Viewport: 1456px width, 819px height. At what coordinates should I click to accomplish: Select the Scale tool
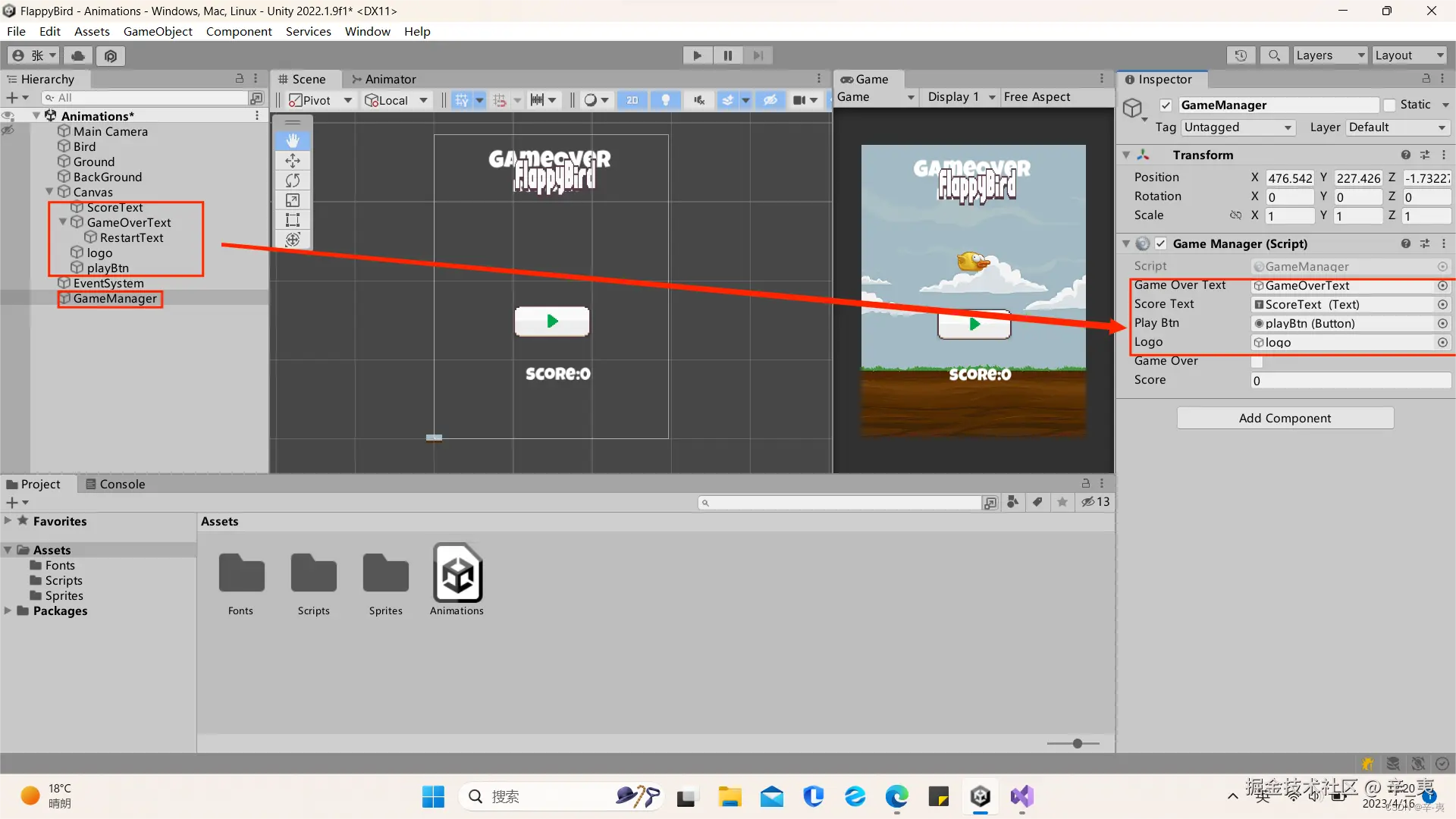point(293,200)
